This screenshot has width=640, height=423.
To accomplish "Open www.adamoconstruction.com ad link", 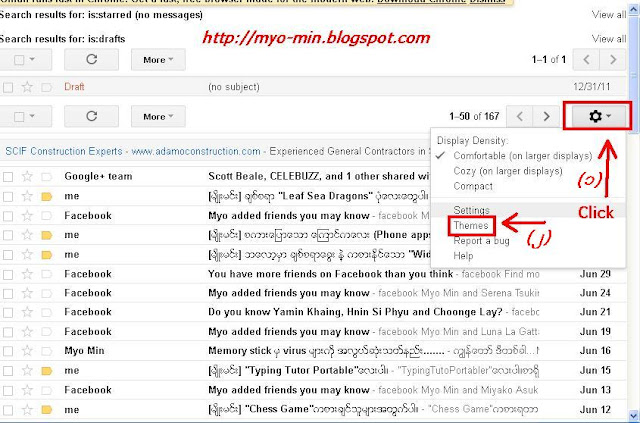I will [x=196, y=151].
